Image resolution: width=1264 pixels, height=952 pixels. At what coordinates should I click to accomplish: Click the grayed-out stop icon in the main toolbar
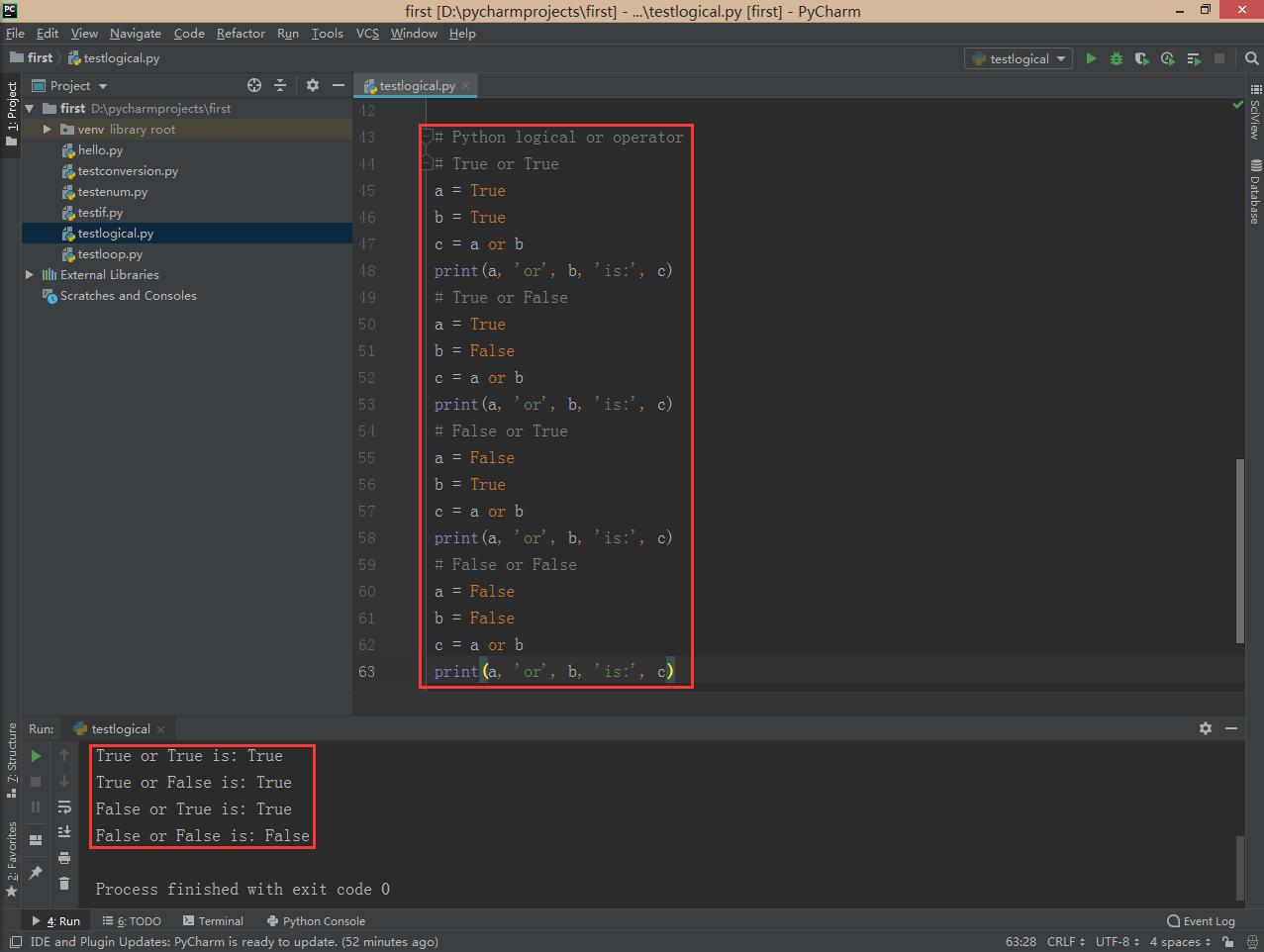coord(1219,58)
